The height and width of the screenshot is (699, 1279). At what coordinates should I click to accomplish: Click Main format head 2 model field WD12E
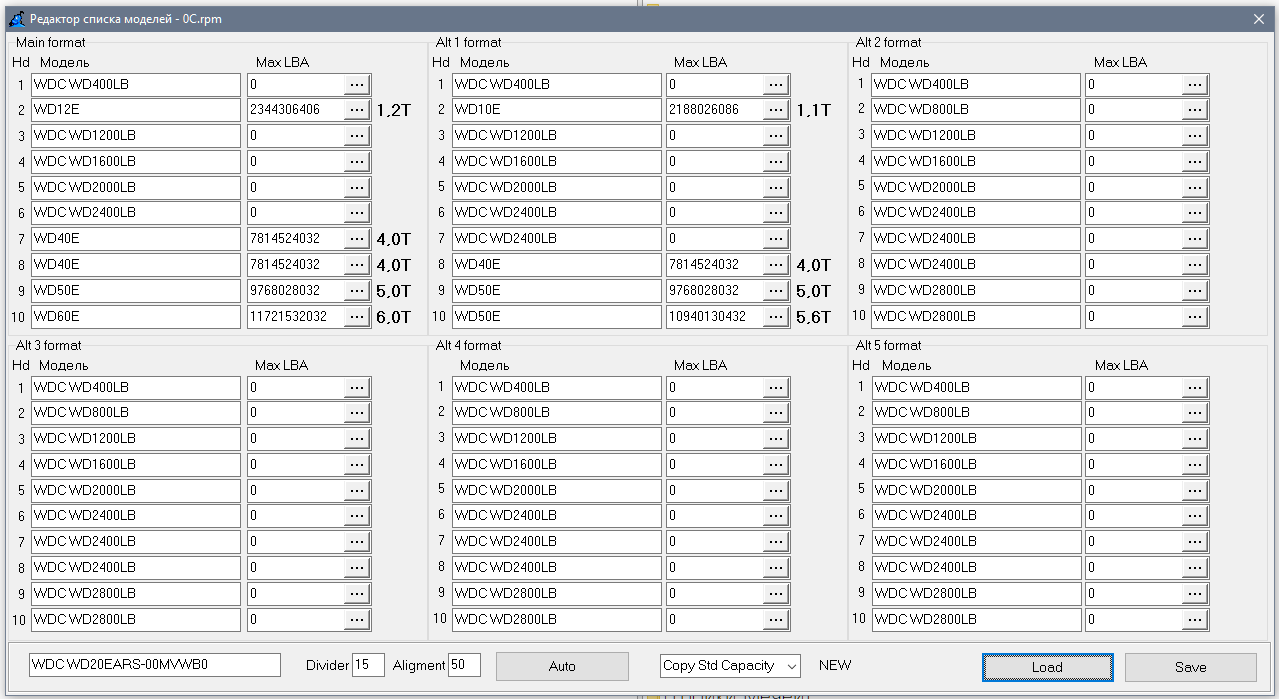point(136,110)
